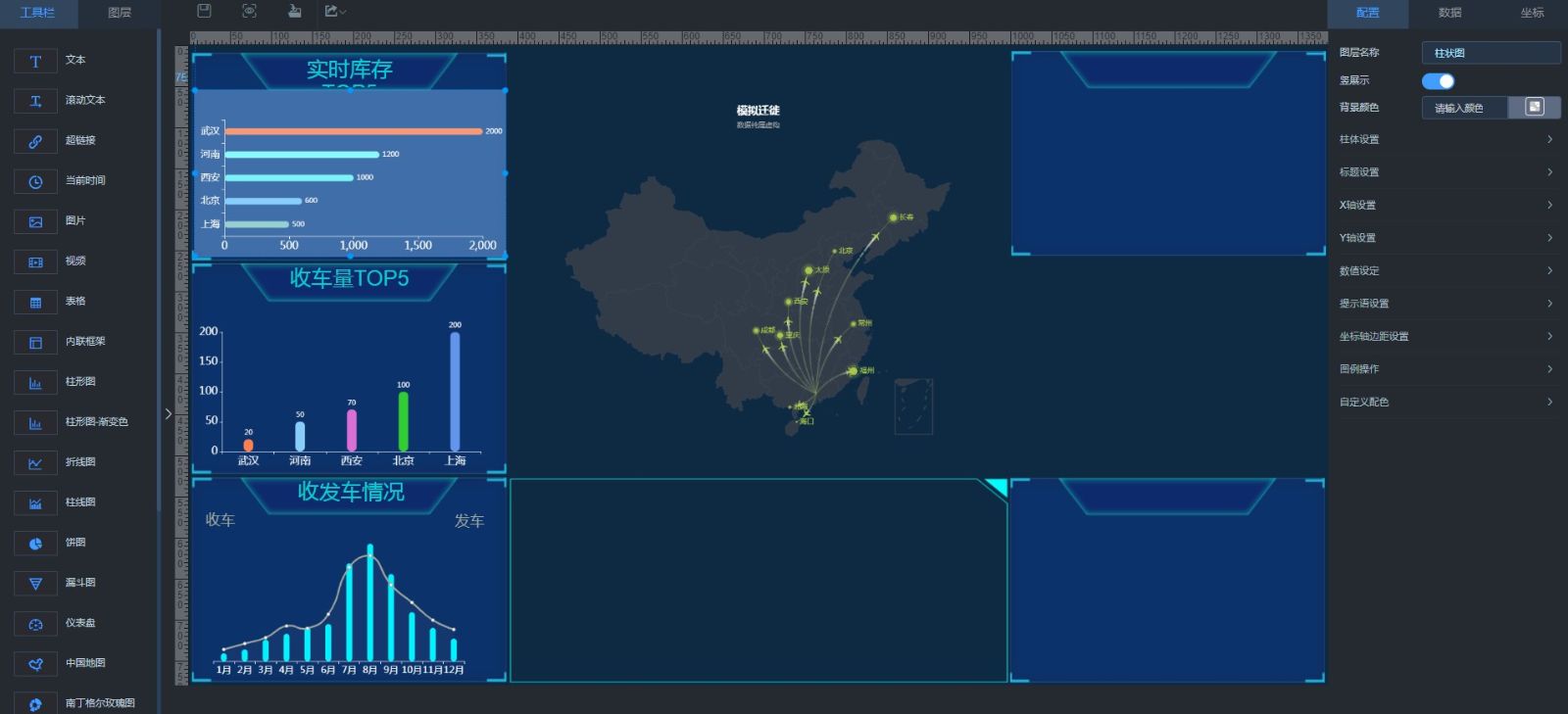Screen dimensions: 1568x714
Task: Switch to the 图层 tab
Action: tap(120, 13)
